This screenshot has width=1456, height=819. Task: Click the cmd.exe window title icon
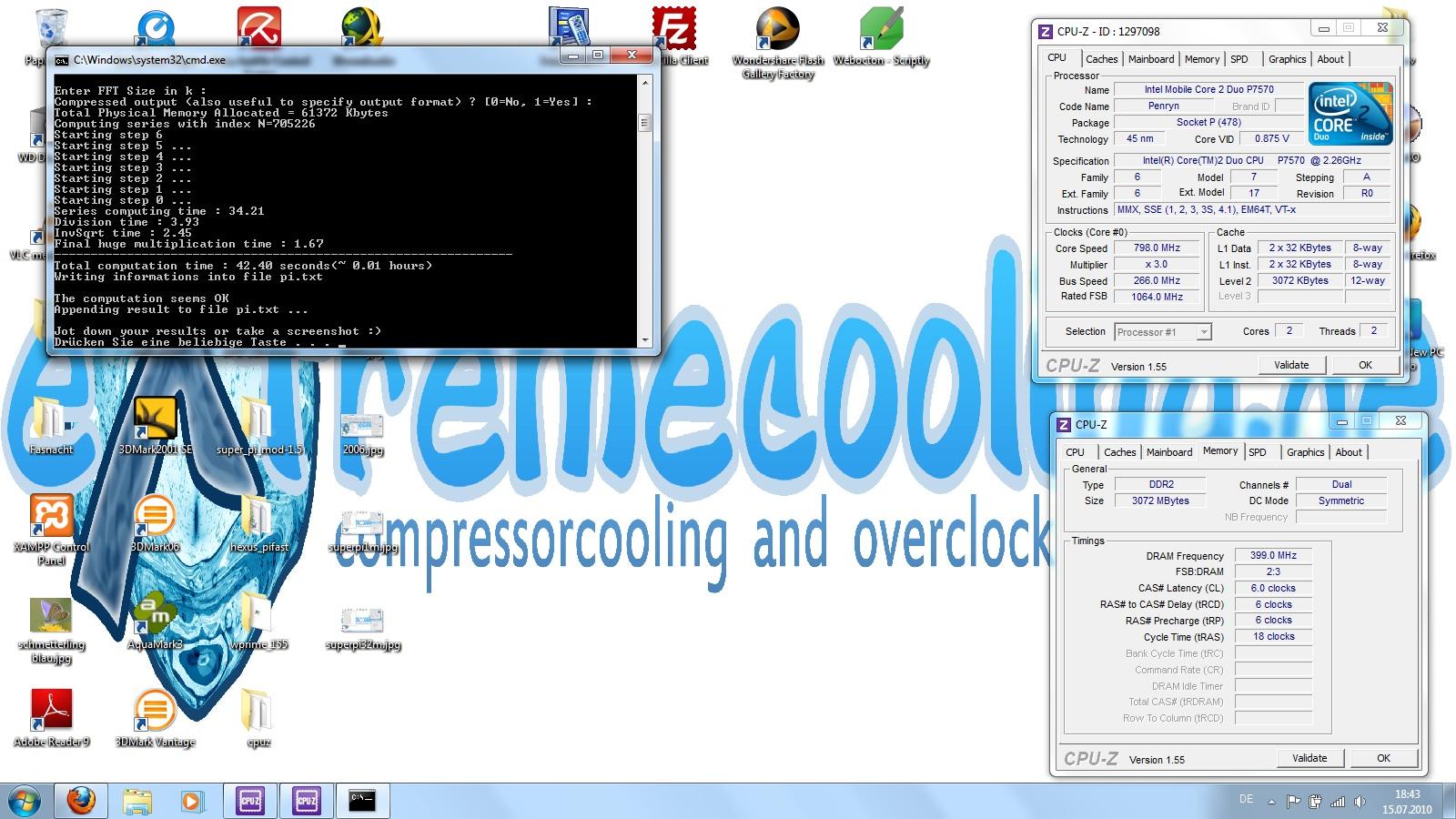(62, 60)
